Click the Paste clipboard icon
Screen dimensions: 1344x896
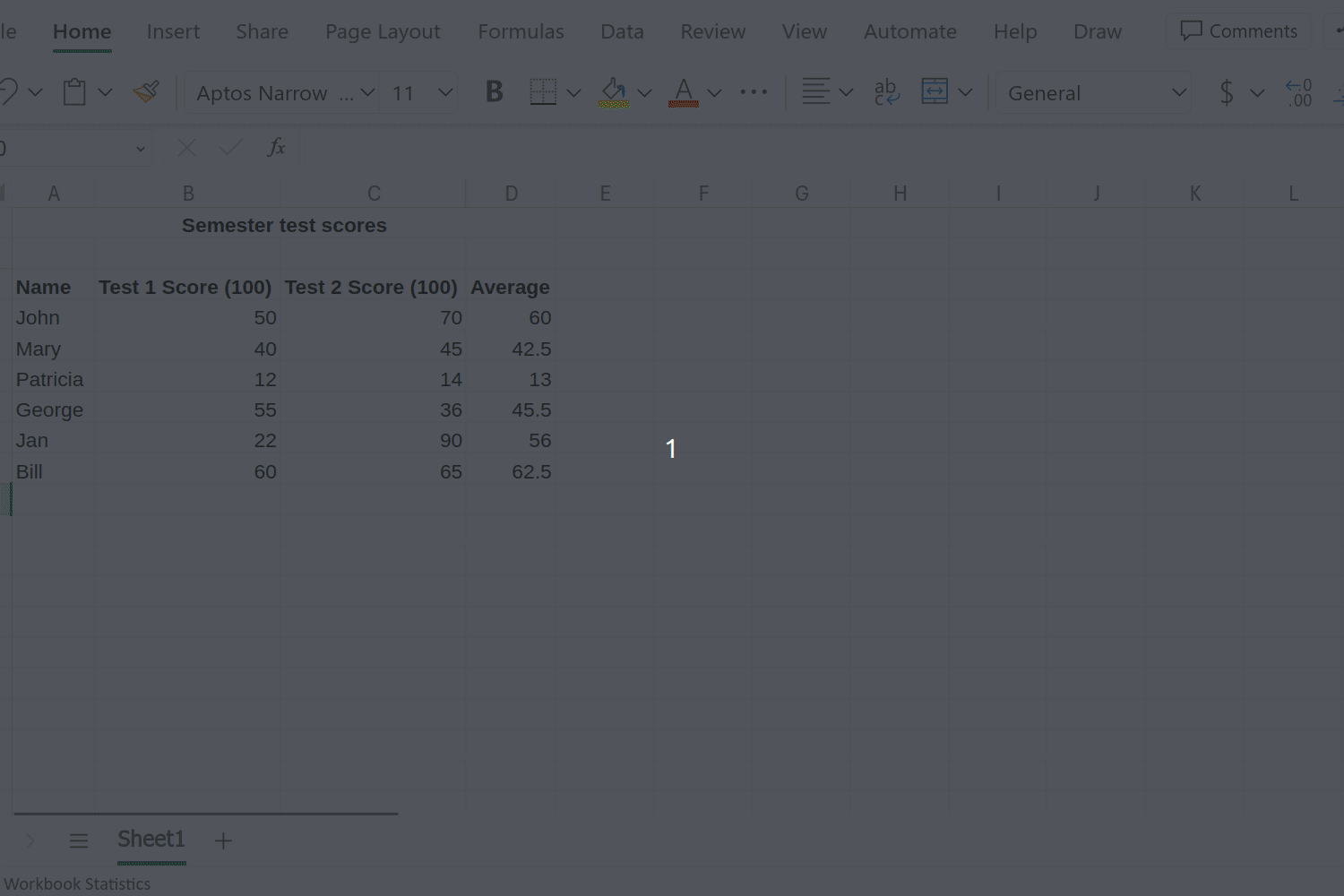point(74,91)
